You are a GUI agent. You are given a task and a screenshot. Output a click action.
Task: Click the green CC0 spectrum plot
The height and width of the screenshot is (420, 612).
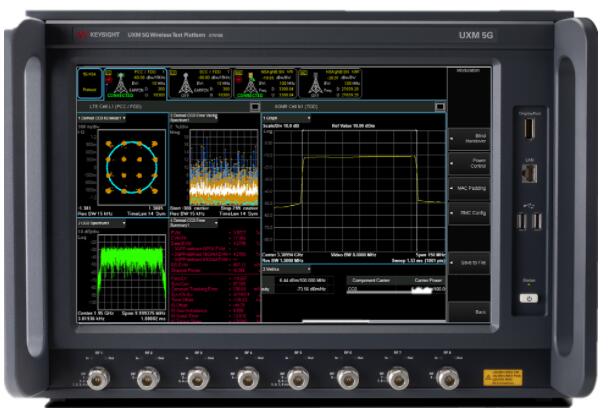132,272
